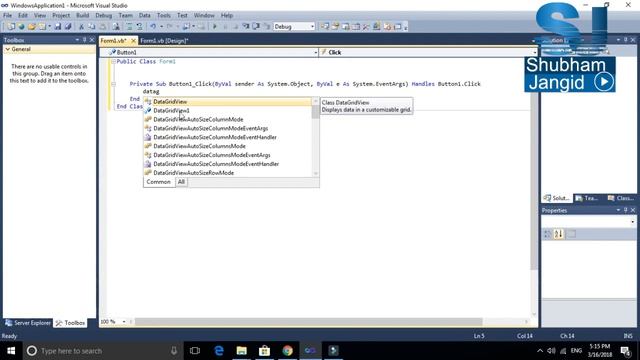Switch to the Server Explorer tab
Viewport: 640px width, 360px height.
[28, 323]
